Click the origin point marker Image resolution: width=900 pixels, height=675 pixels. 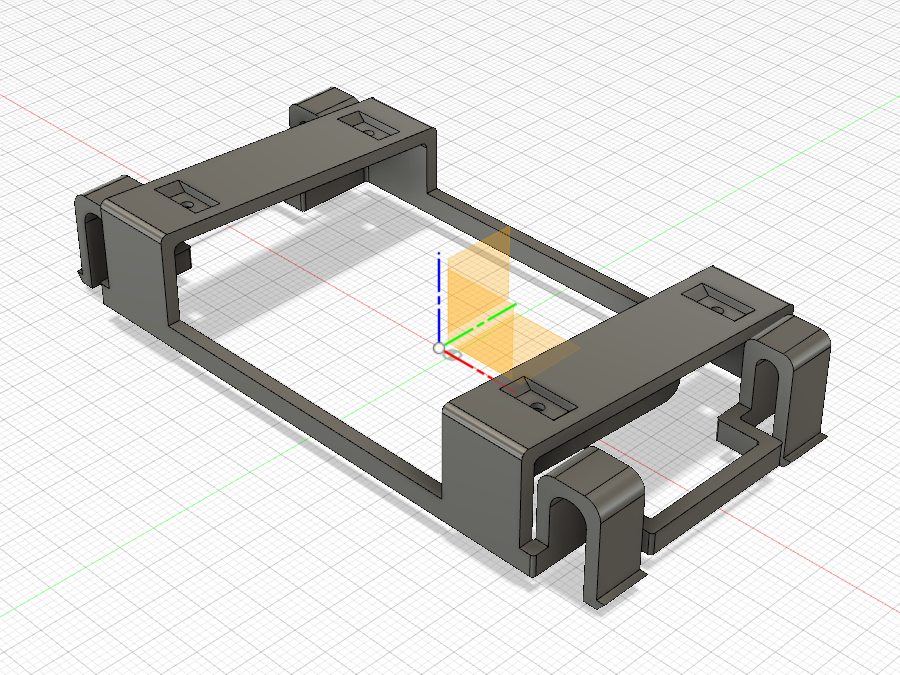point(440,346)
